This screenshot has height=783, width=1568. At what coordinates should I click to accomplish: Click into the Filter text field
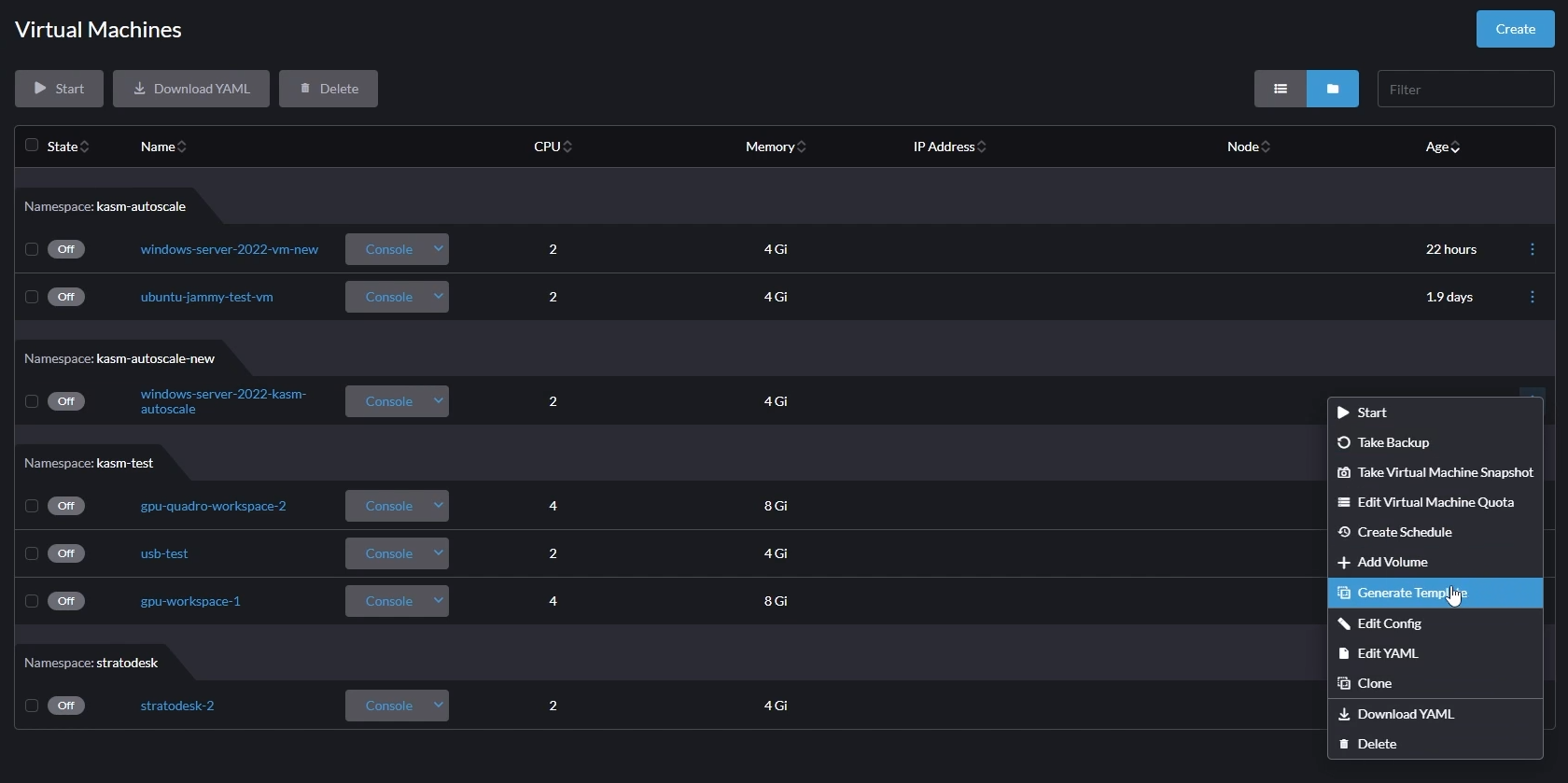point(1464,90)
